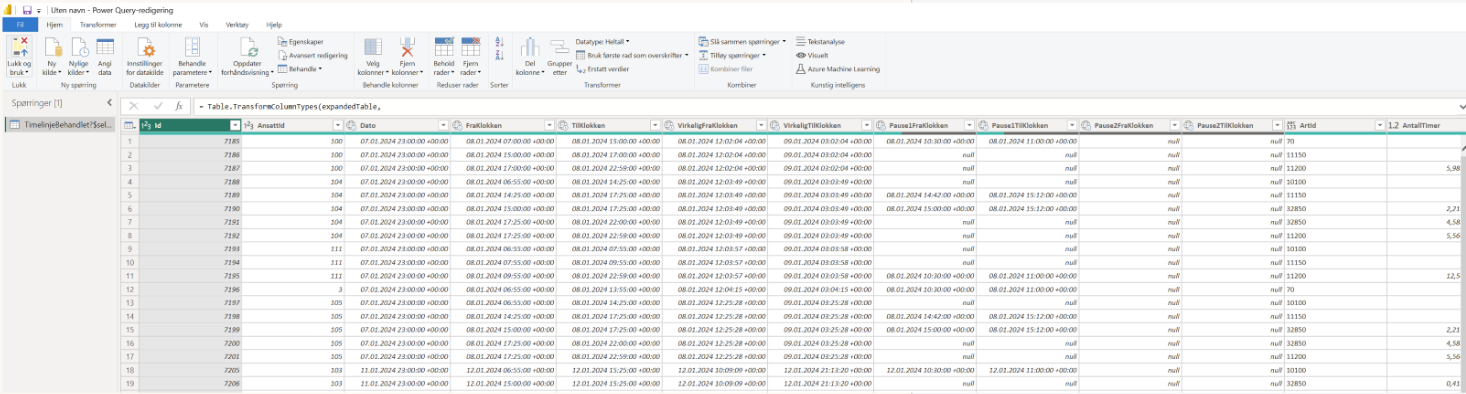The image size is (1466, 394).
Task: Sort ascending with A-Z icon
Action: tap(500, 41)
